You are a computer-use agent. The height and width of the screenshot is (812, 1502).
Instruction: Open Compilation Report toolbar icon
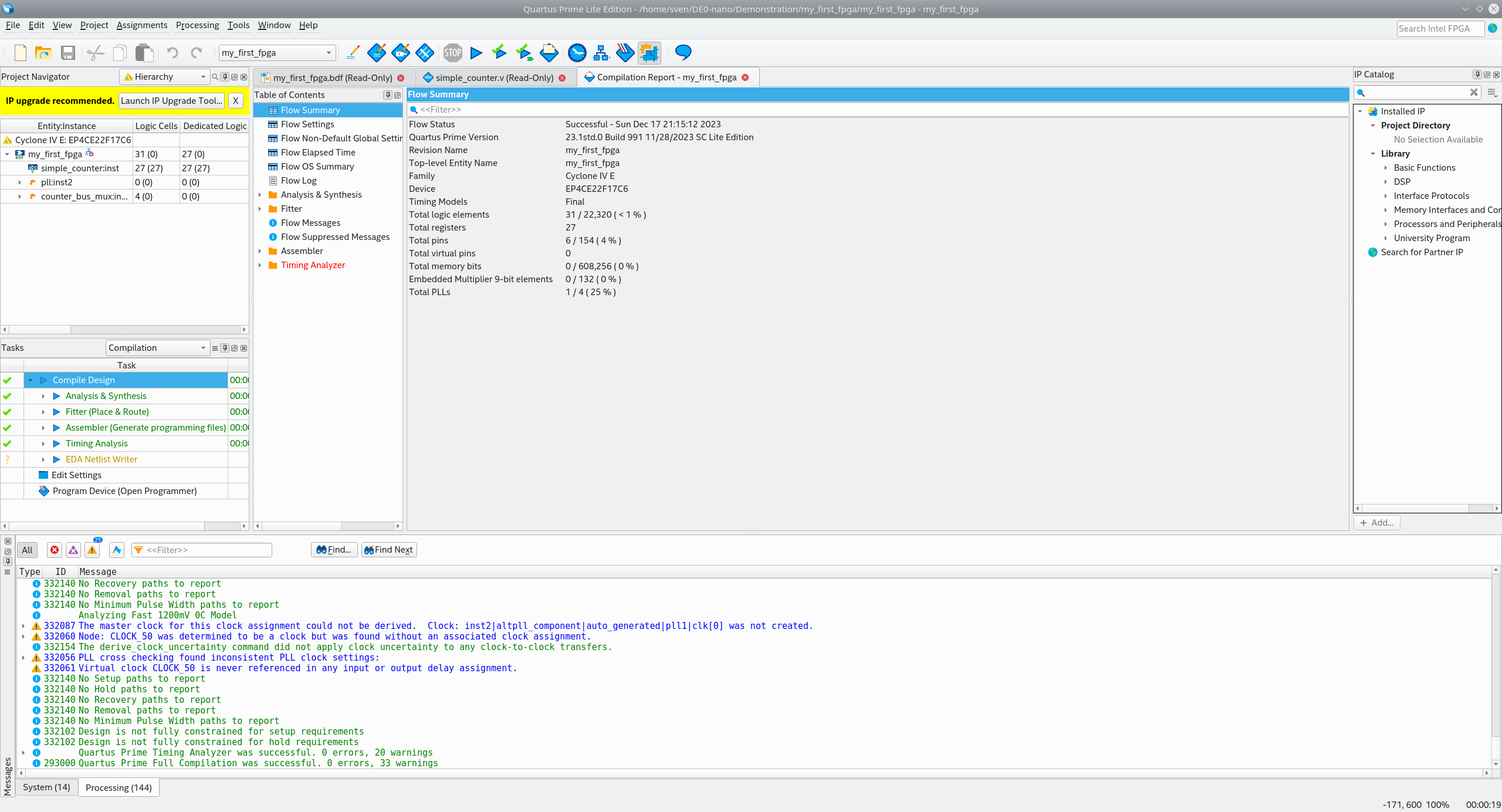tap(549, 53)
